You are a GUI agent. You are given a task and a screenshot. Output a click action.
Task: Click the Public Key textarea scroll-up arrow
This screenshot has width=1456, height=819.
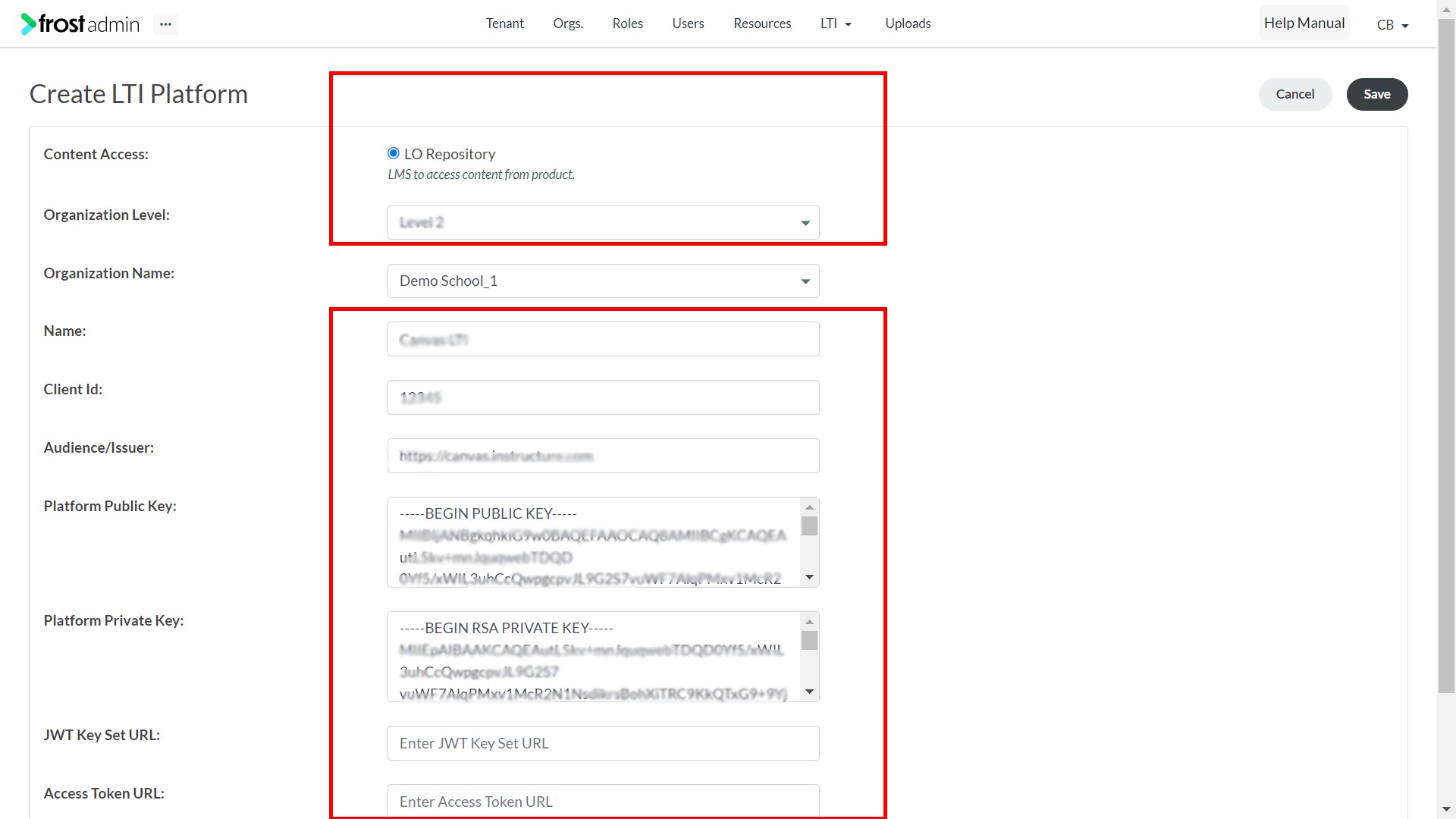coord(809,507)
